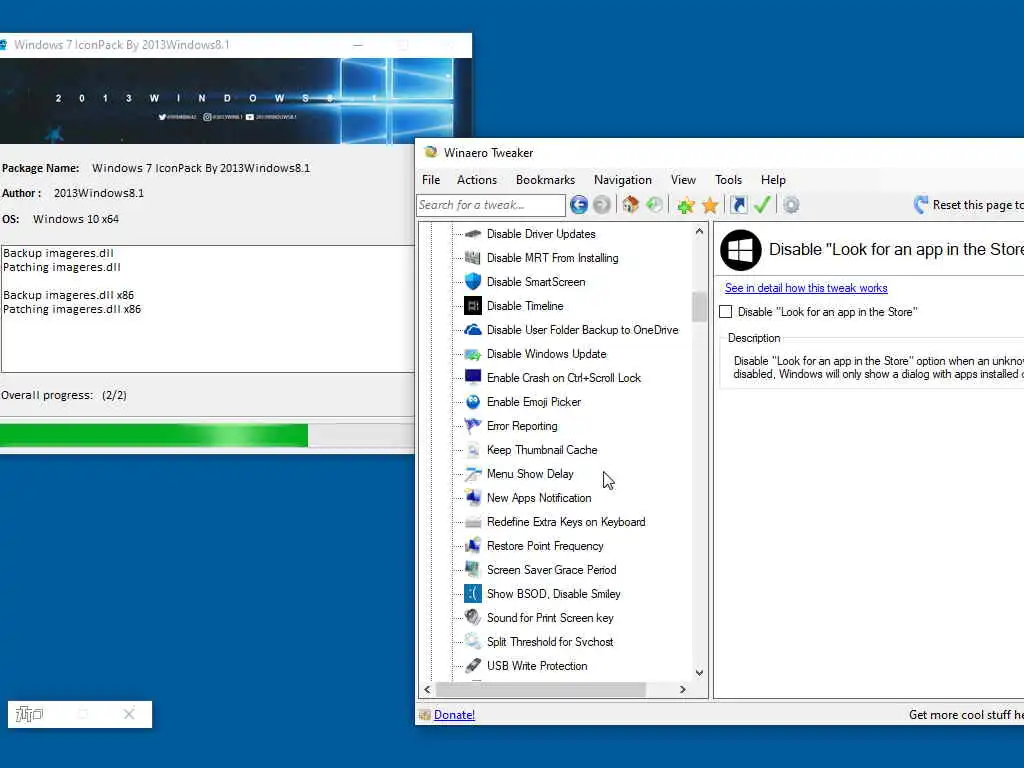Go to the Home page icon in Winaero toolbar
Image resolution: width=1024 pixels, height=768 pixels.
(630, 205)
